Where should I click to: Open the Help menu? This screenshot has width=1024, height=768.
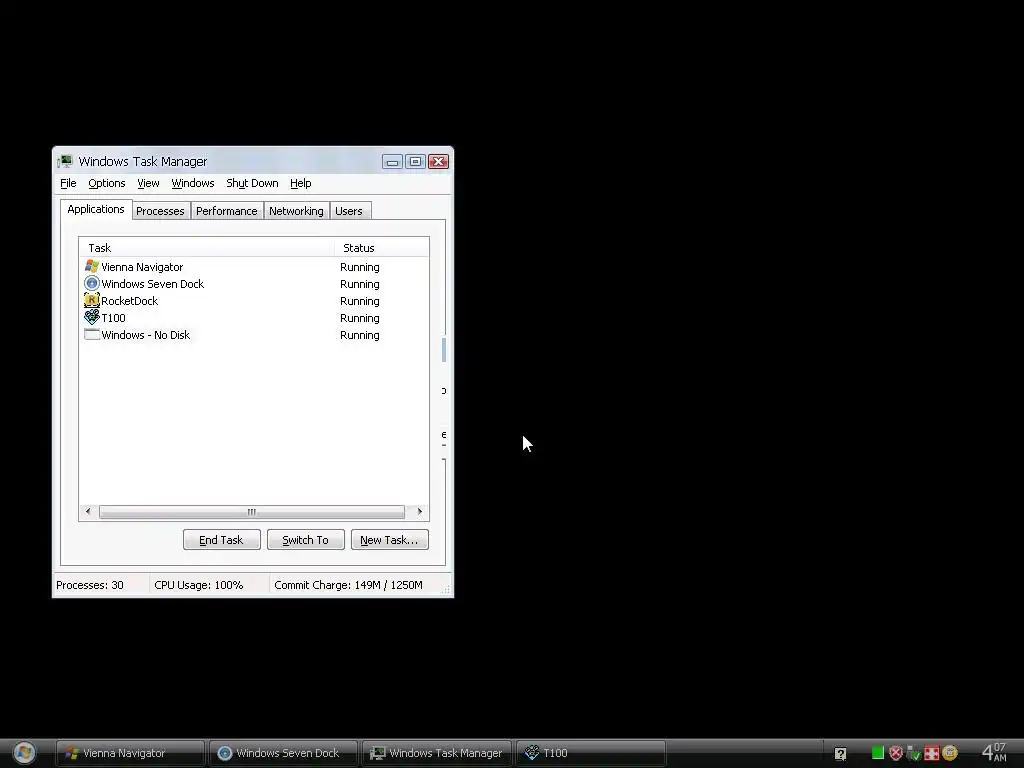300,184
